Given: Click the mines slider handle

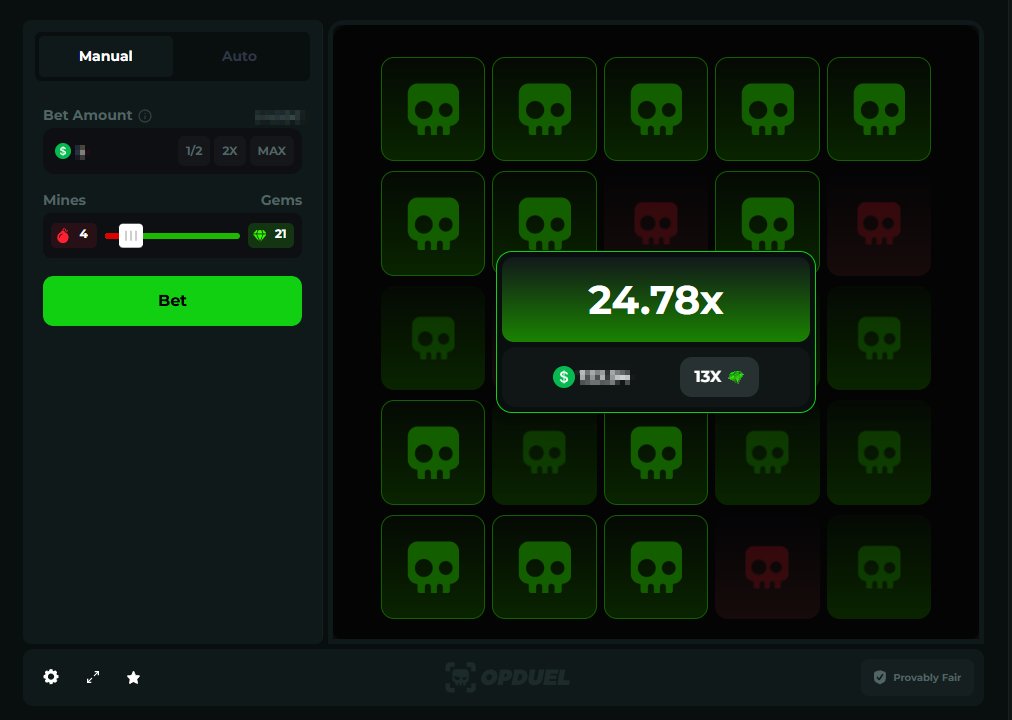Looking at the screenshot, I should pos(131,236).
